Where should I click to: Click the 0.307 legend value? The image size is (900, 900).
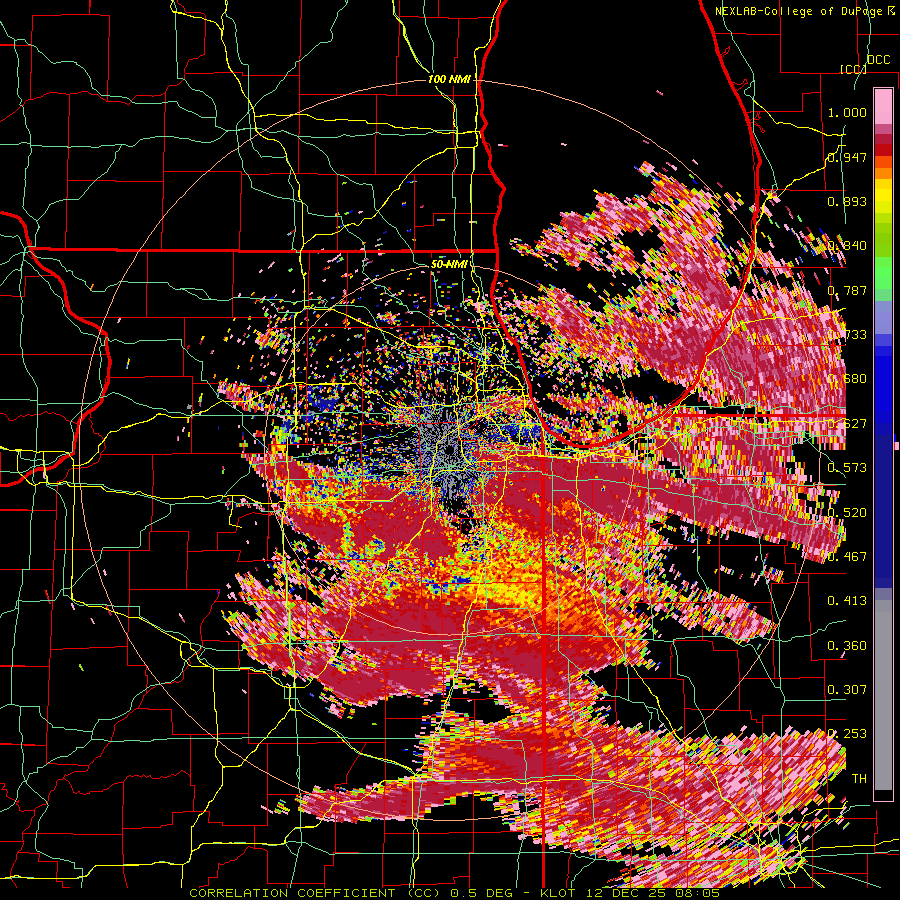(x=847, y=689)
